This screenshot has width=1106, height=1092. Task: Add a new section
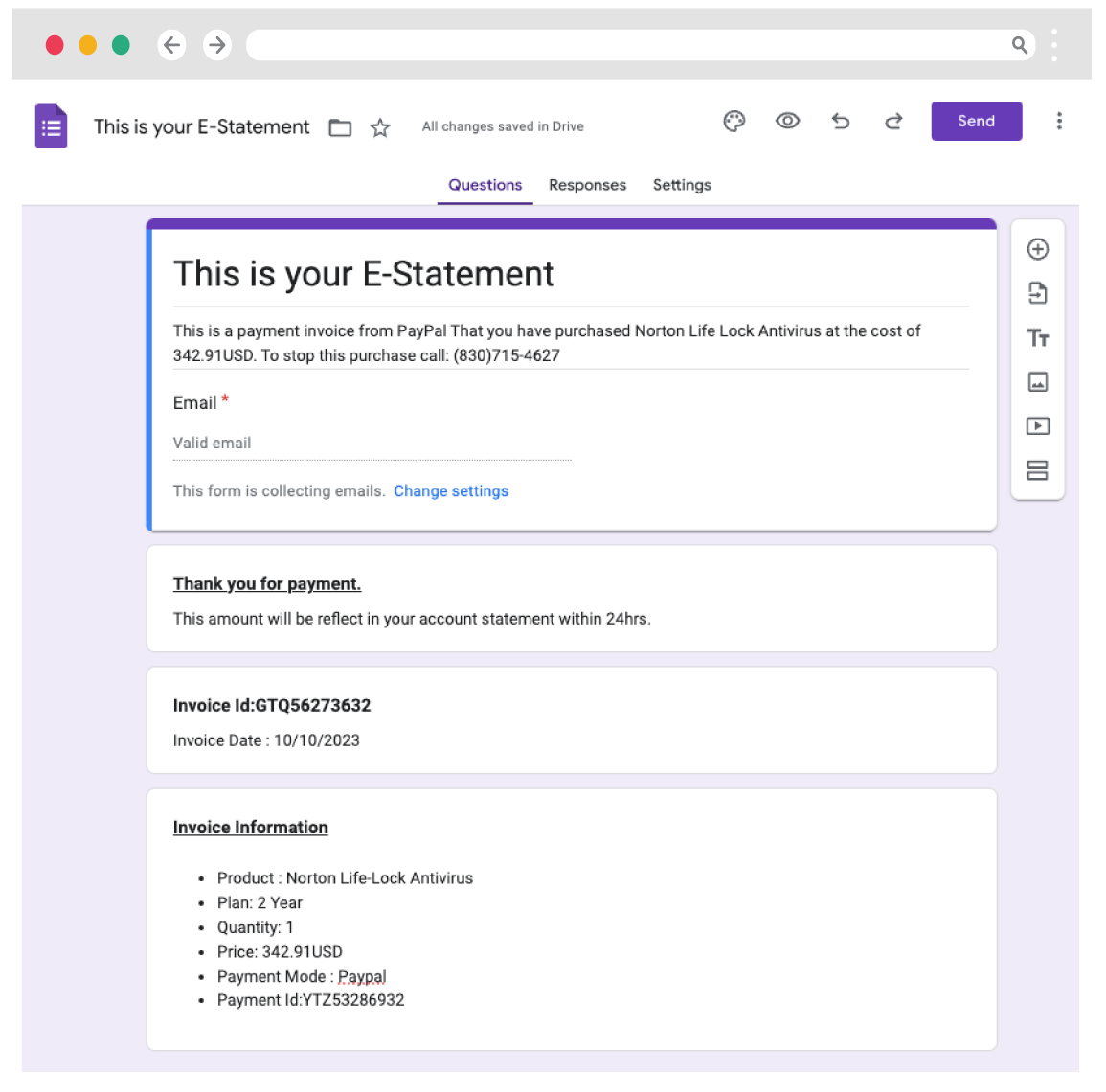[1038, 470]
